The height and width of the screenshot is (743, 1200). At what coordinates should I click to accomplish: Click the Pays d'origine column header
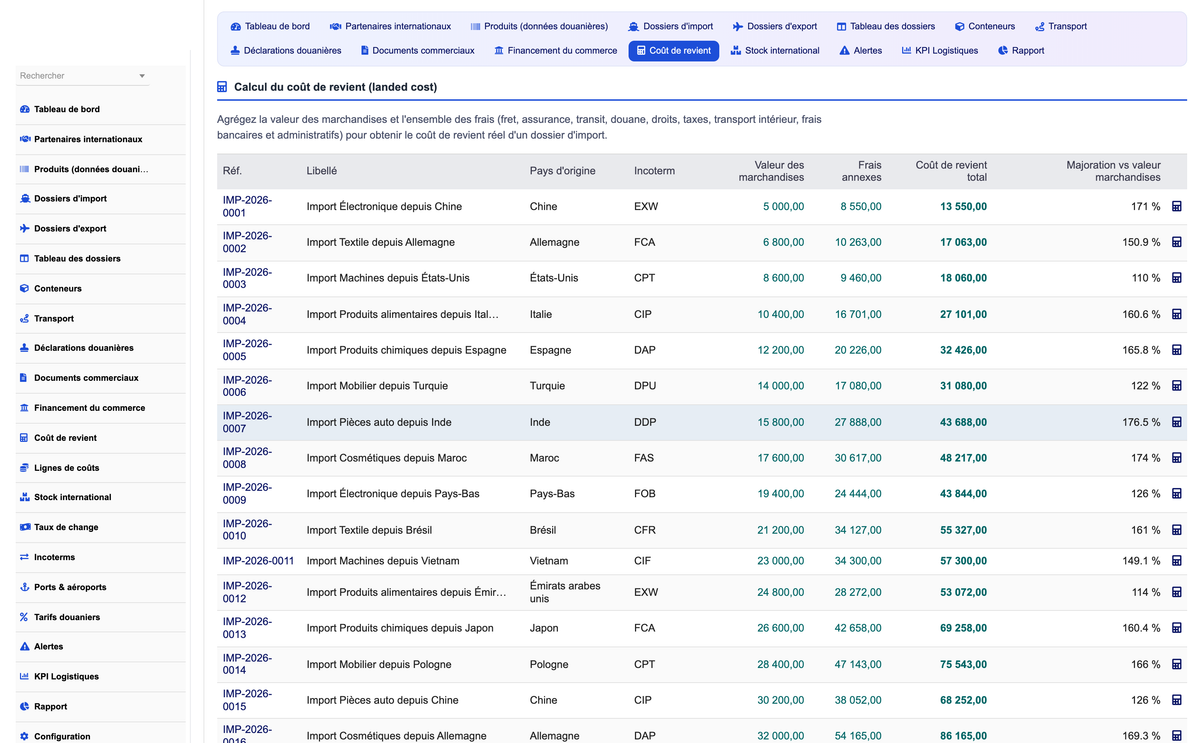pos(562,171)
